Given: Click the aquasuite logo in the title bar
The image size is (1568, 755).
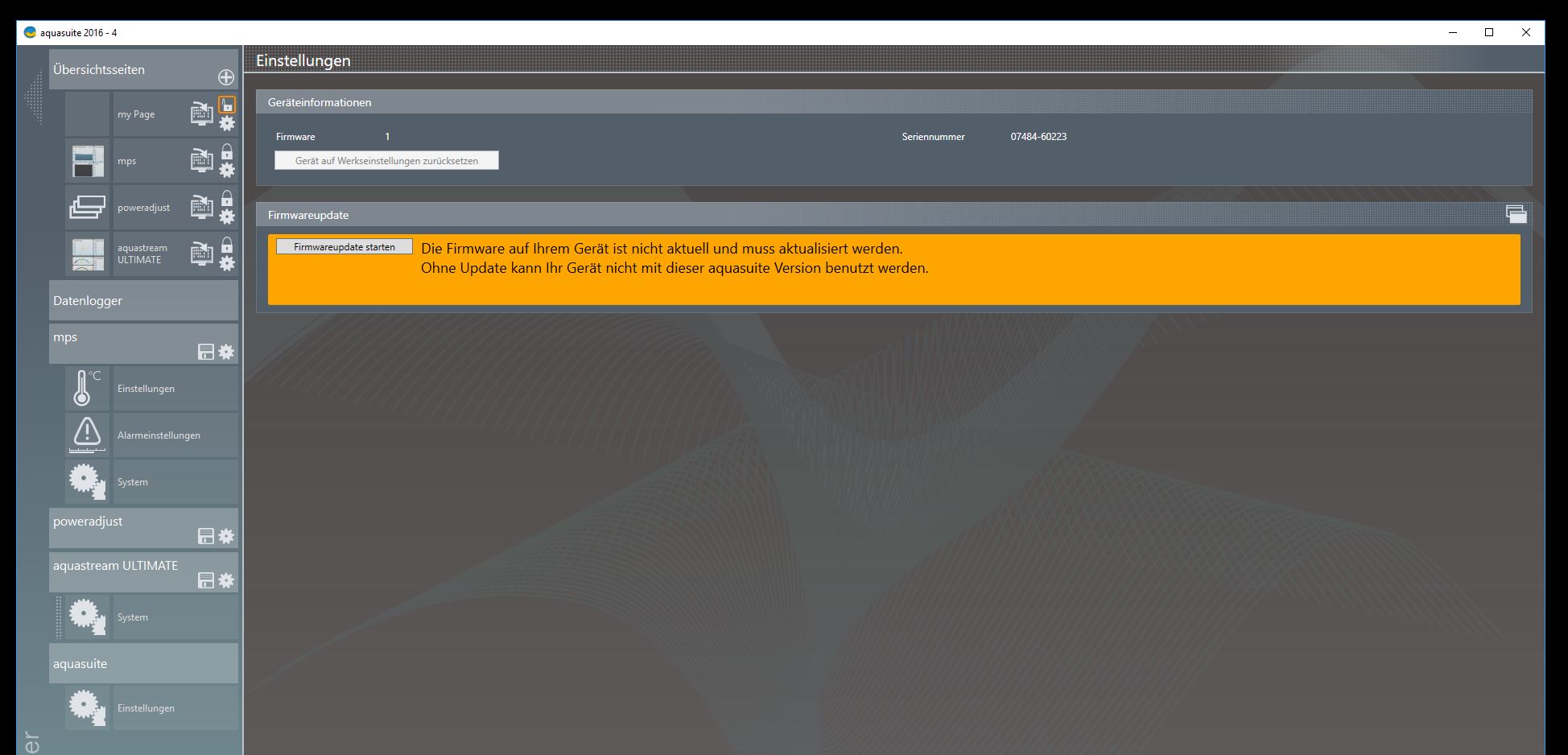Looking at the screenshot, I should pyautogui.click(x=31, y=32).
